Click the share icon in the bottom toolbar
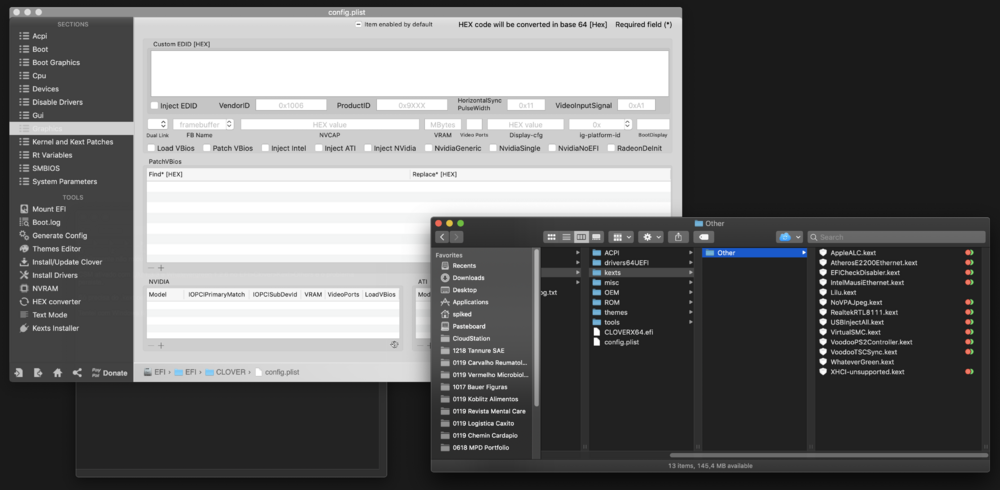1000x490 pixels. coord(77,373)
